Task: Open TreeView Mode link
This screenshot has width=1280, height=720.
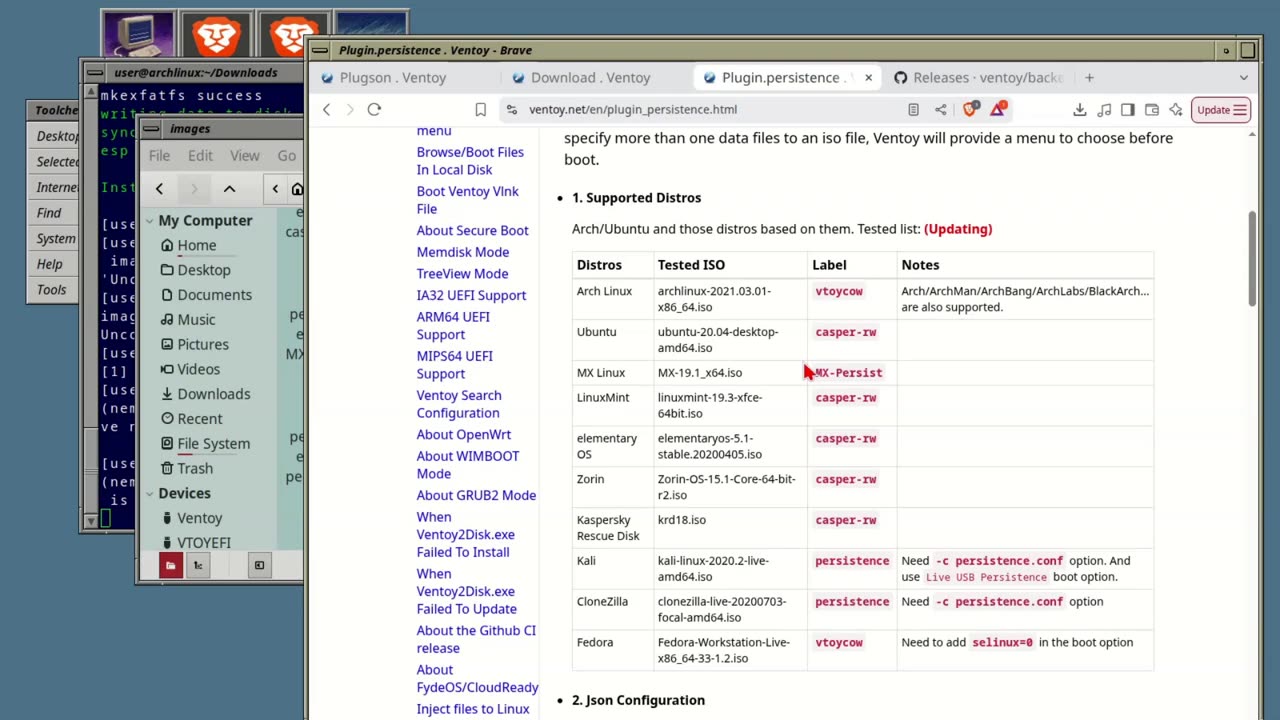Action: [x=462, y=273]
